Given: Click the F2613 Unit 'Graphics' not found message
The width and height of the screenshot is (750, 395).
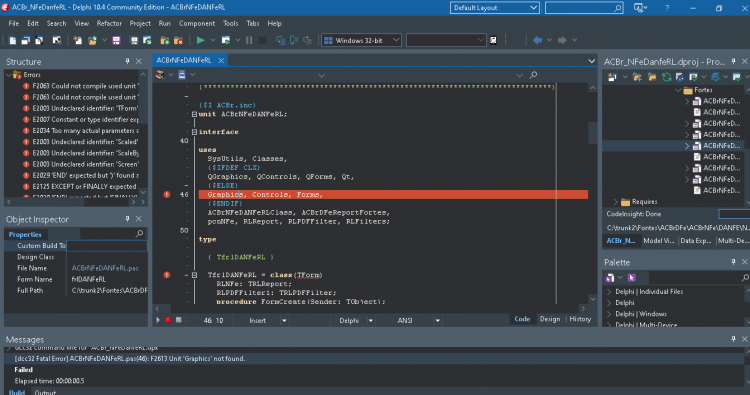Looking at the screenshot, I should click(x=130, y=359).
